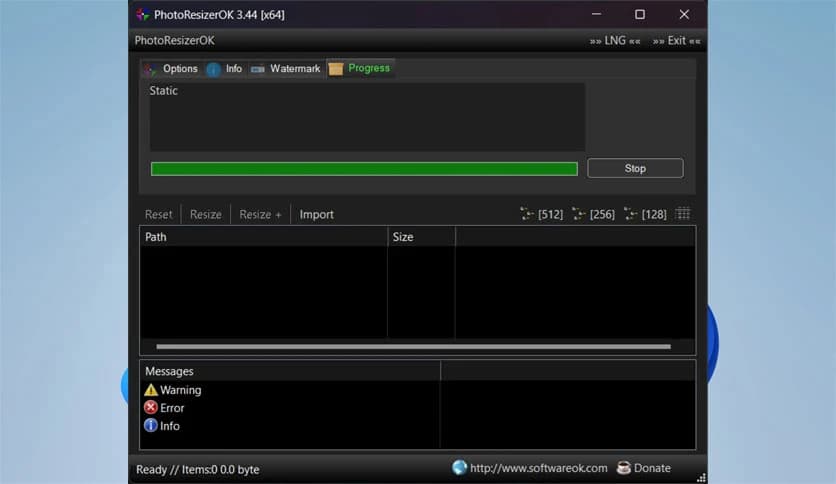Click the status text "Ready // Items:0 0.0 byte"
This screenshot has height=484, width=836.
pos(197,470)
